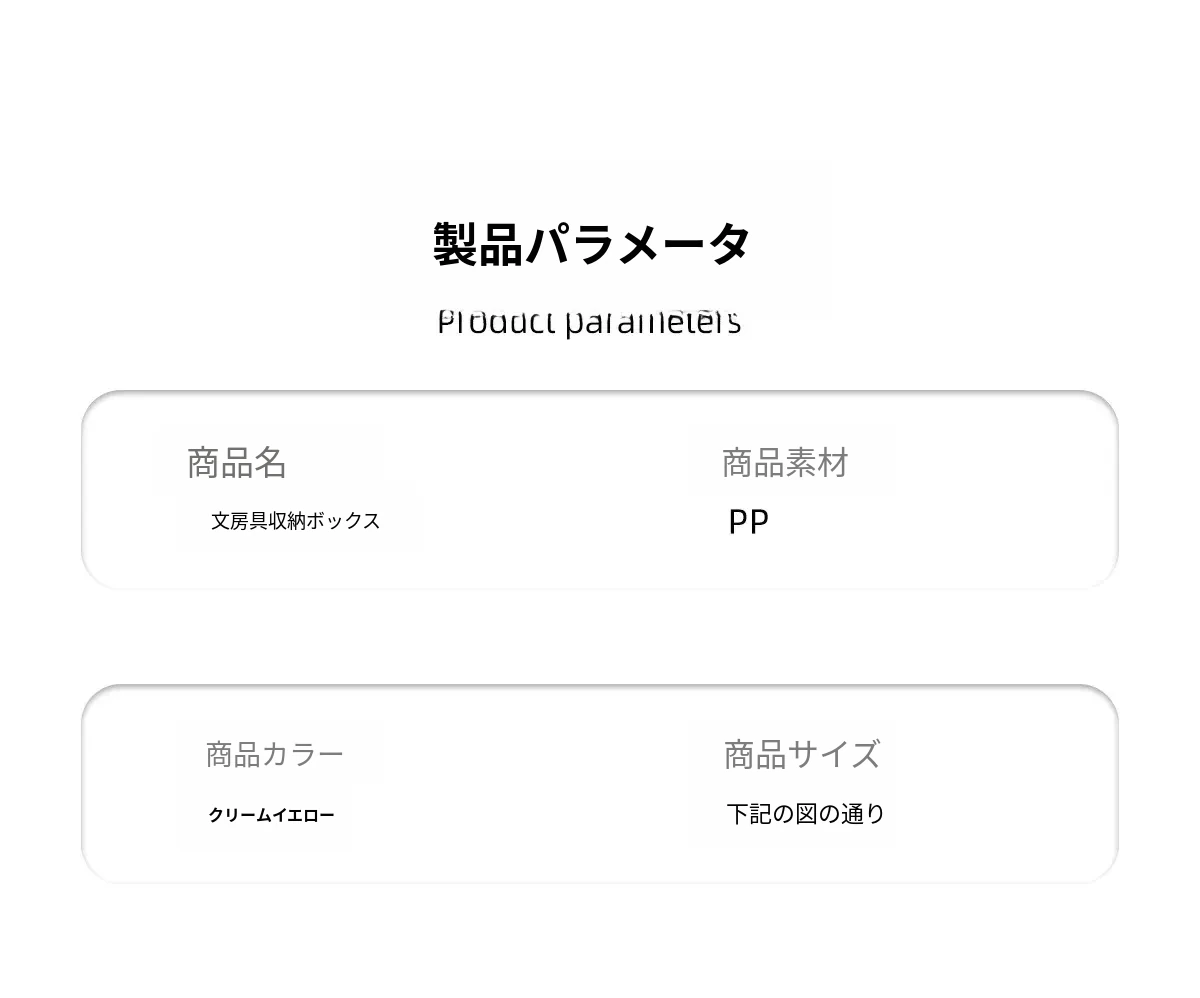Click the word parameters in the subtitle
The width and height of the screenshot is (1200, 998).
tap(652, 323)
